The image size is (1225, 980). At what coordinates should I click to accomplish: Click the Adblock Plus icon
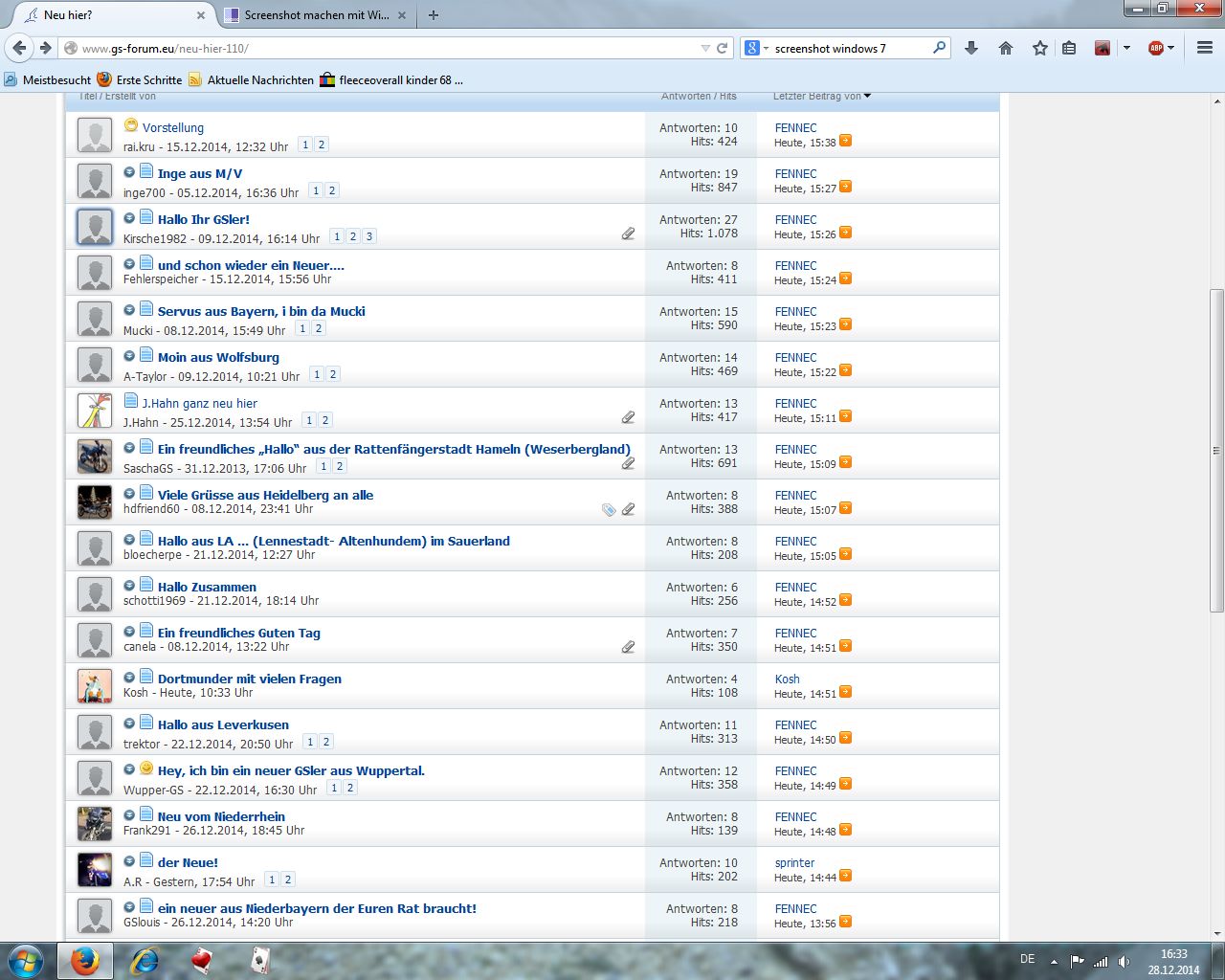point(1155,48)
